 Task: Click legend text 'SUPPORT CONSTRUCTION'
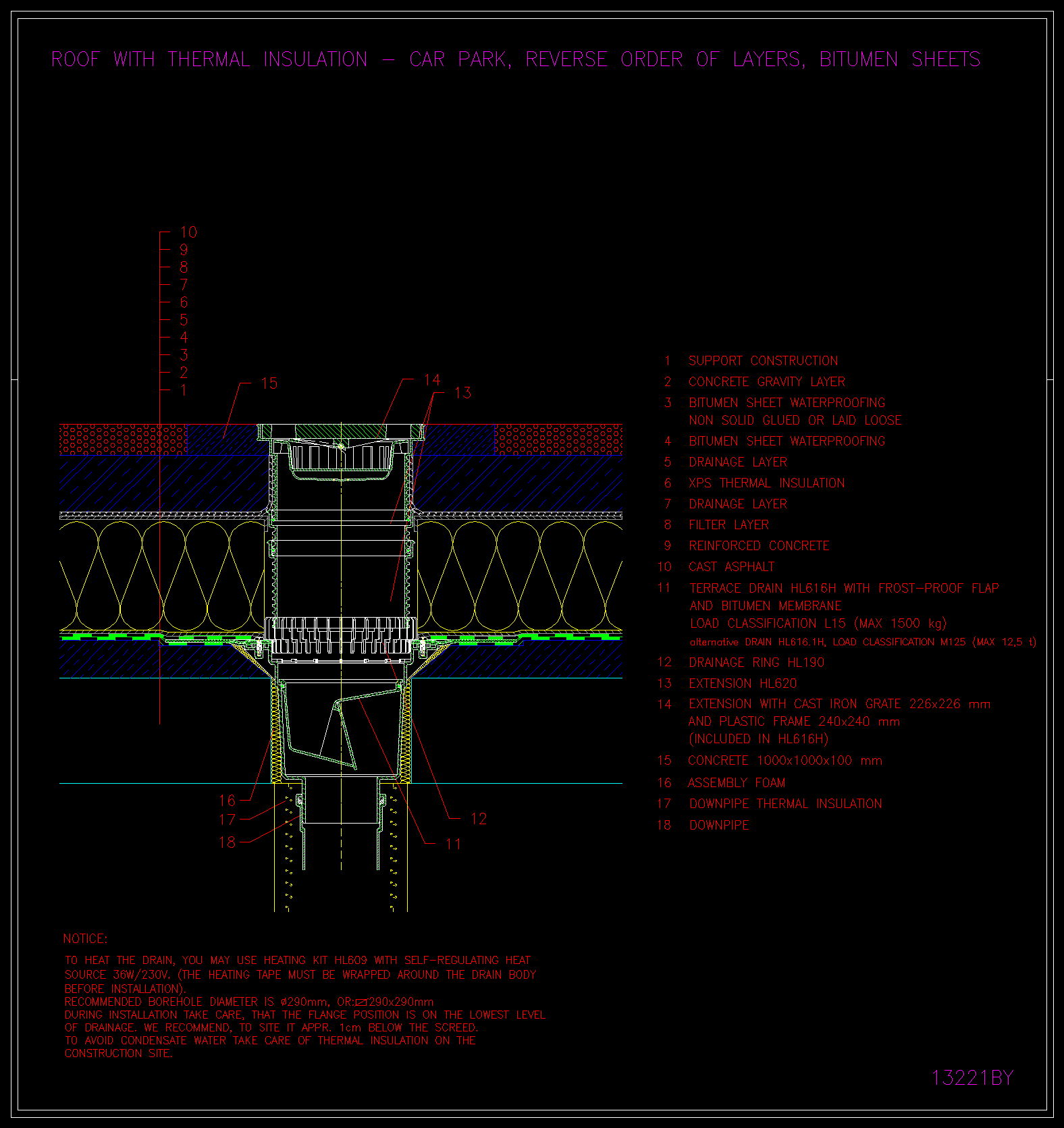[763, 360]
